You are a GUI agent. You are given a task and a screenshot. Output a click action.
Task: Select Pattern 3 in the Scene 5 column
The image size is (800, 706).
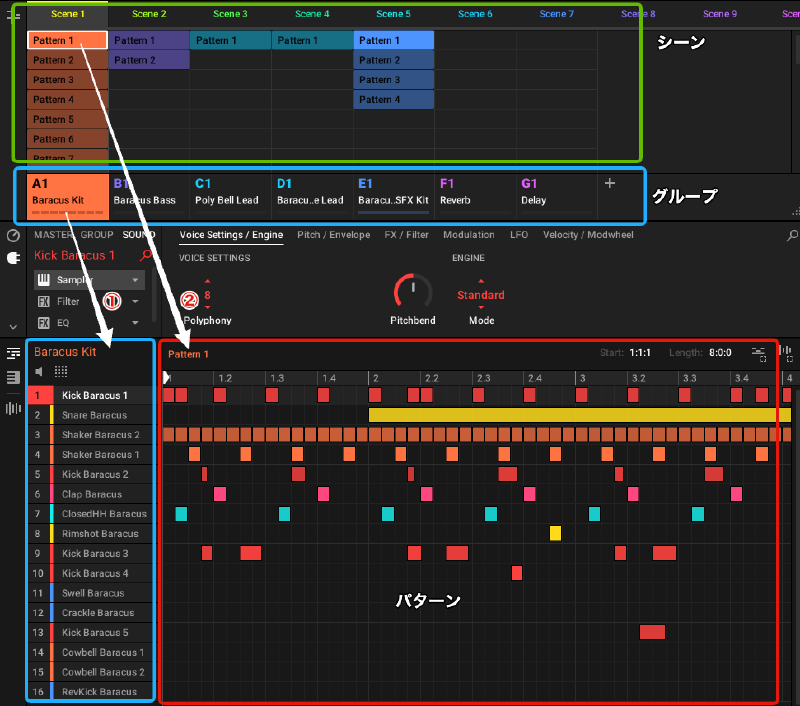point(393,80)
